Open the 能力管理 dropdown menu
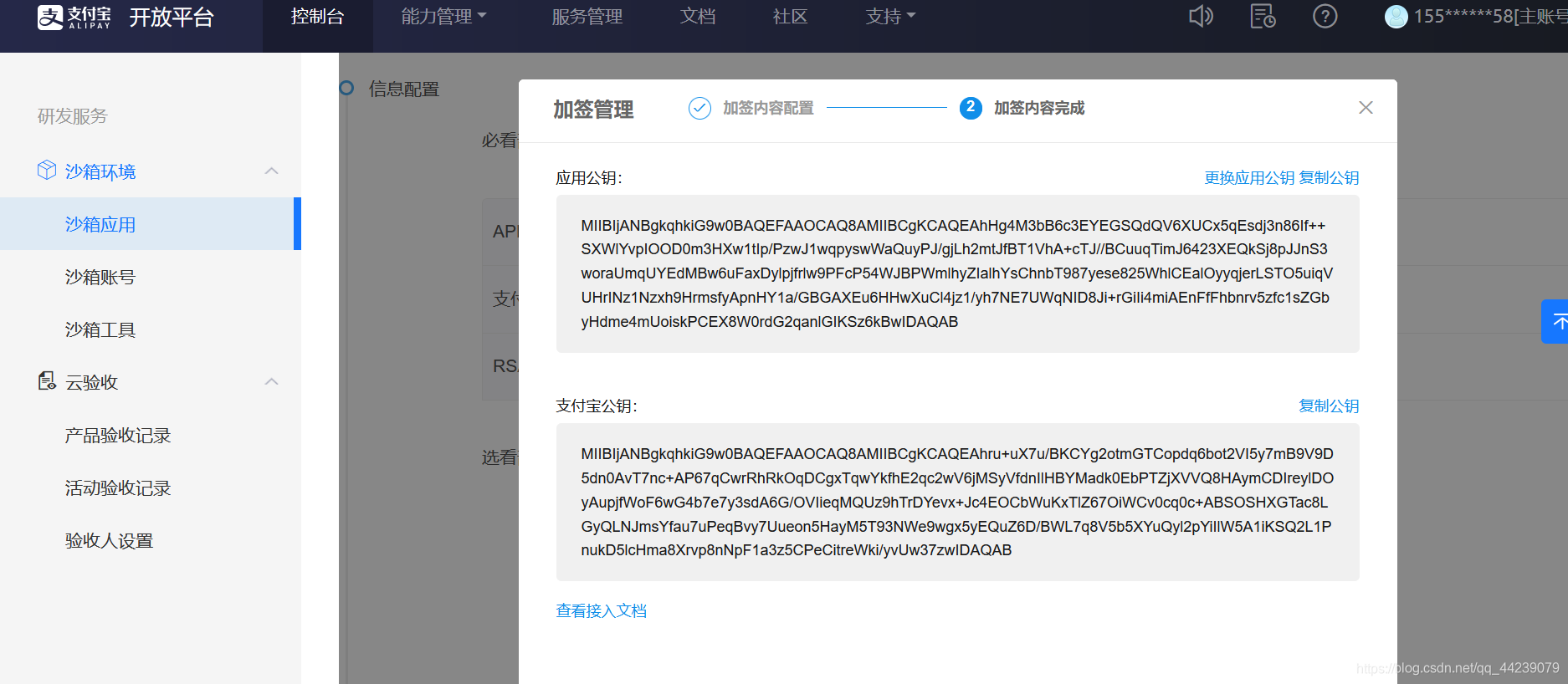This screenshot has height=684, width=1568. pyautogui.click(x=443, y=17)
